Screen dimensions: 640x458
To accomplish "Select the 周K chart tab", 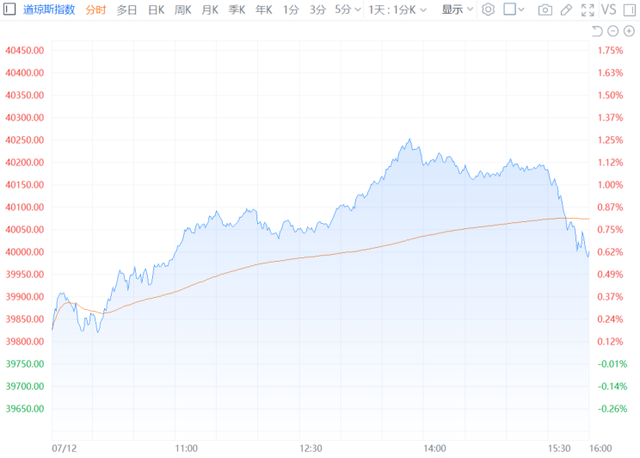I will tap(183, 10).
